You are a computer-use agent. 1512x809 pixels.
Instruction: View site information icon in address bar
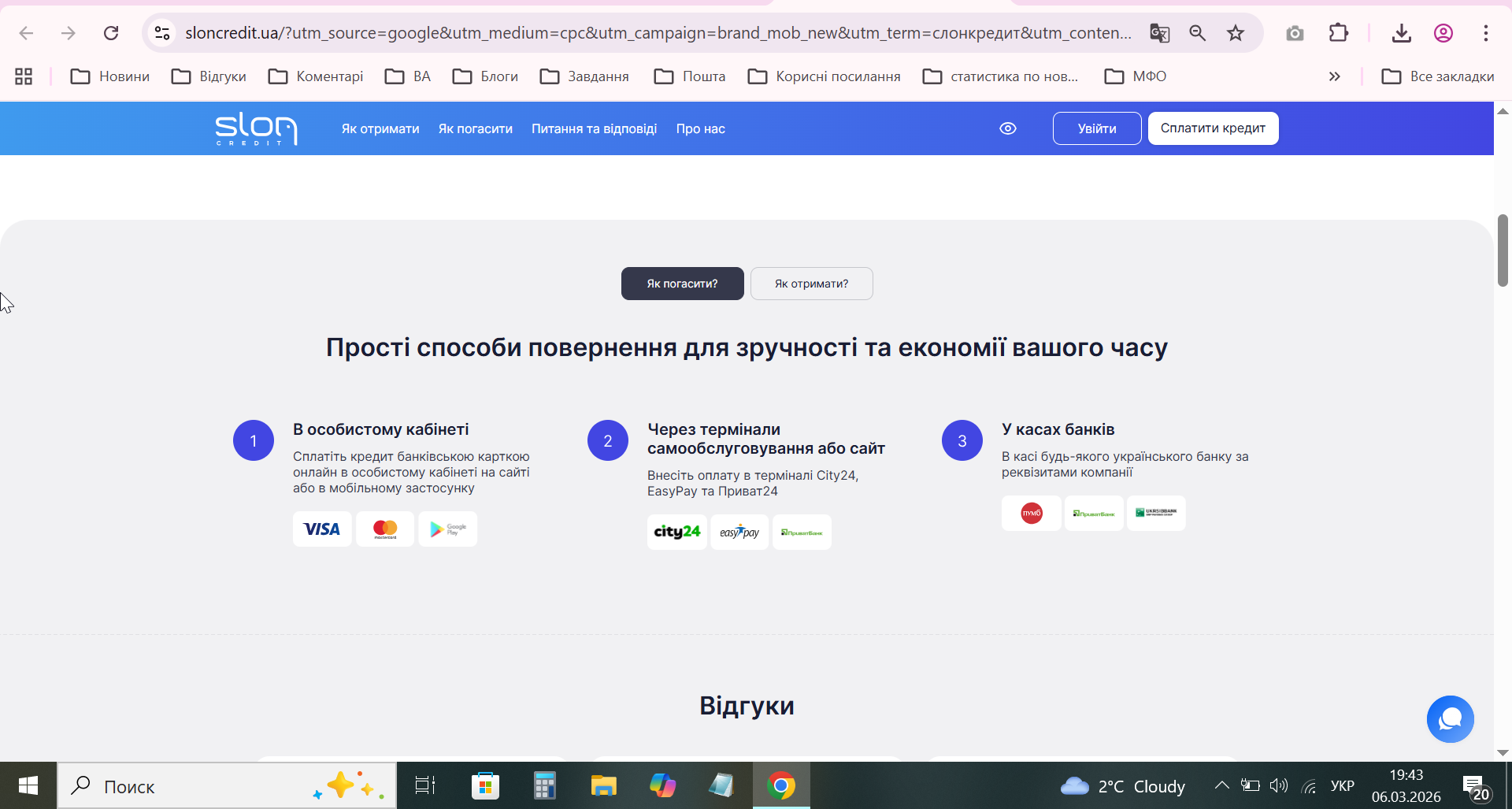click(162, 33)
